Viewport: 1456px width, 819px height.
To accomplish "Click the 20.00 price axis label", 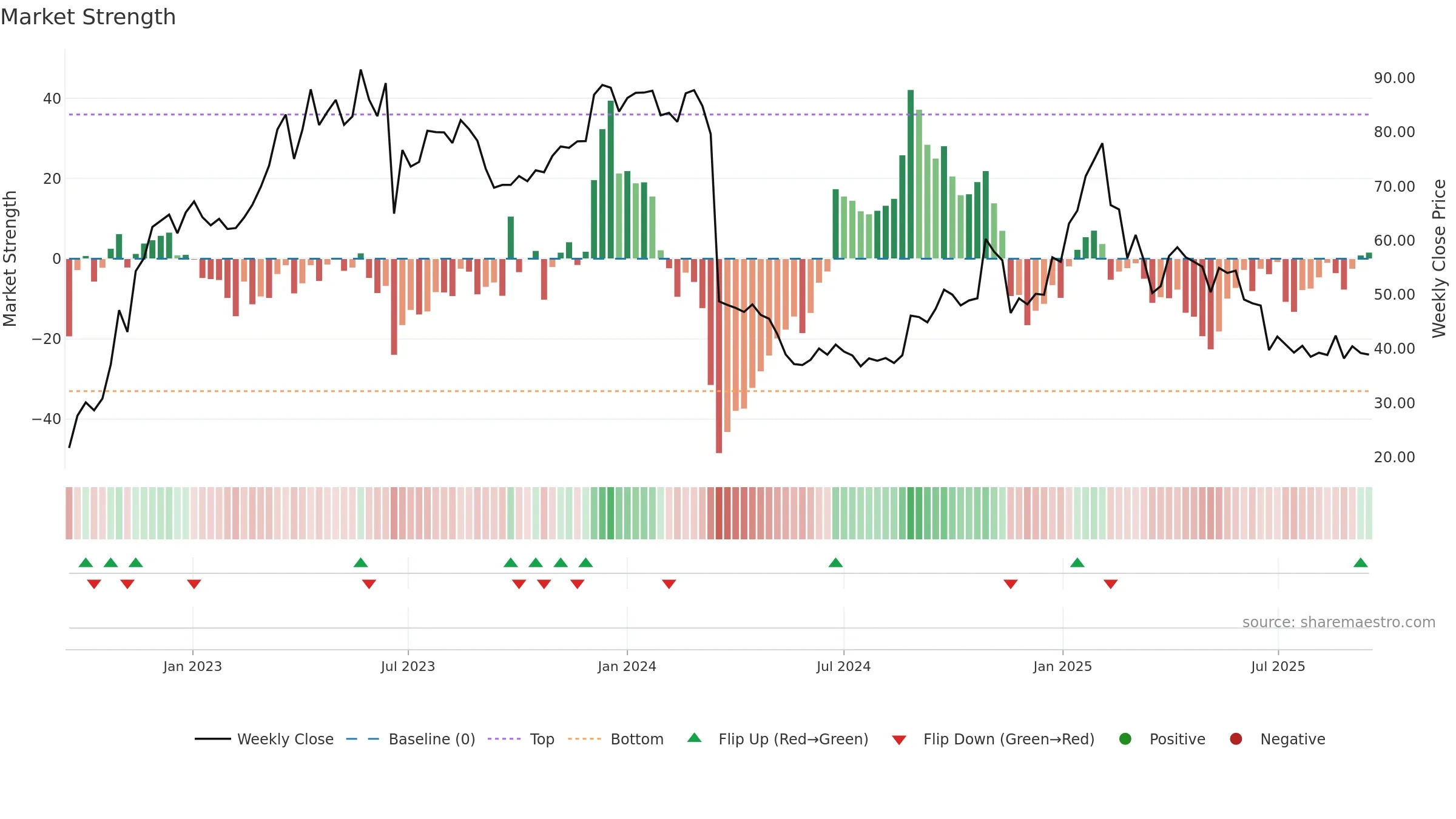I will click(x=1395, y=457).
